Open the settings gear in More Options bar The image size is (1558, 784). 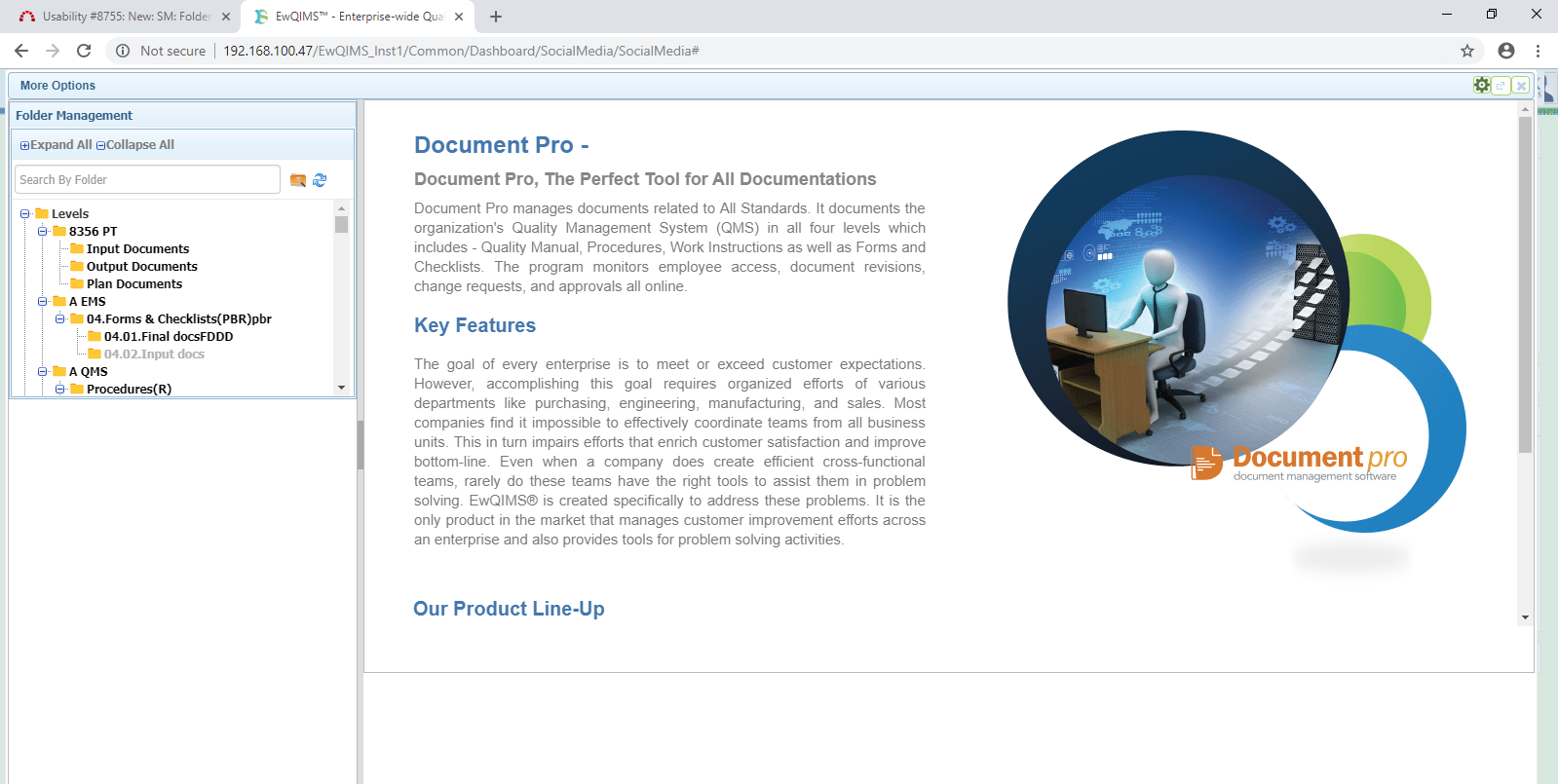tap(1481, 86)
